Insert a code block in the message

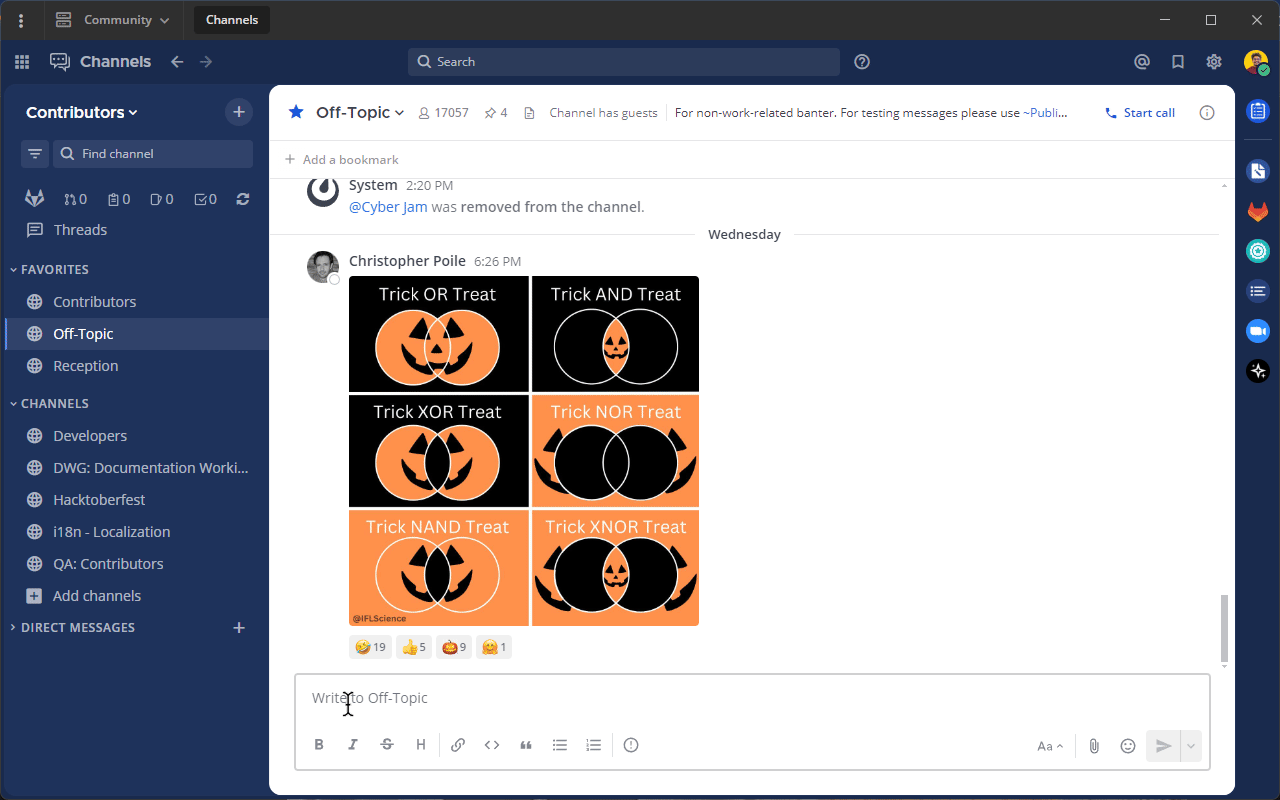[492, 744]
